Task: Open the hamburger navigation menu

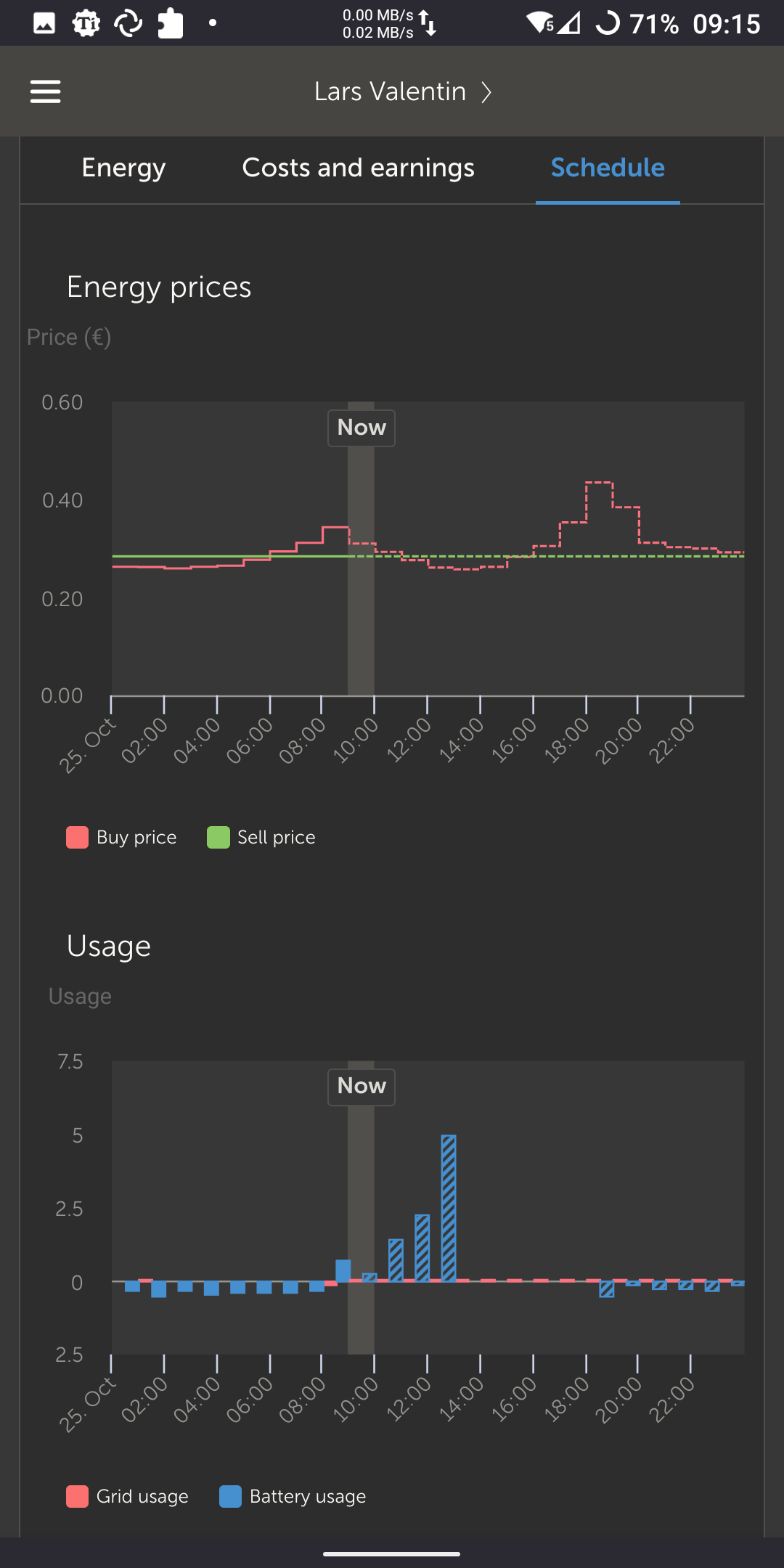Action: pos(45,91)
